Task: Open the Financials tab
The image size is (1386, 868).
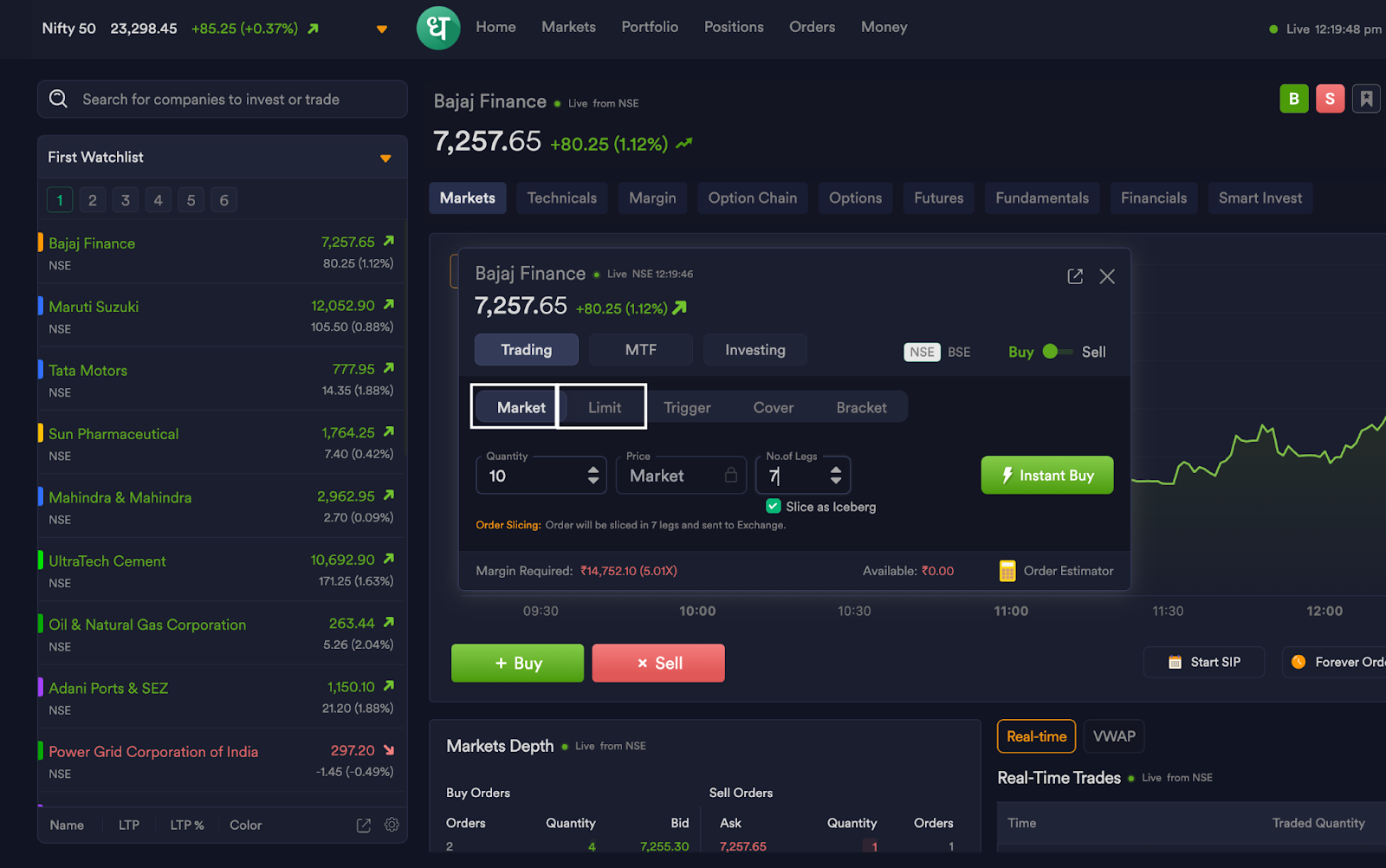Action: click(x=1154, y=198)
